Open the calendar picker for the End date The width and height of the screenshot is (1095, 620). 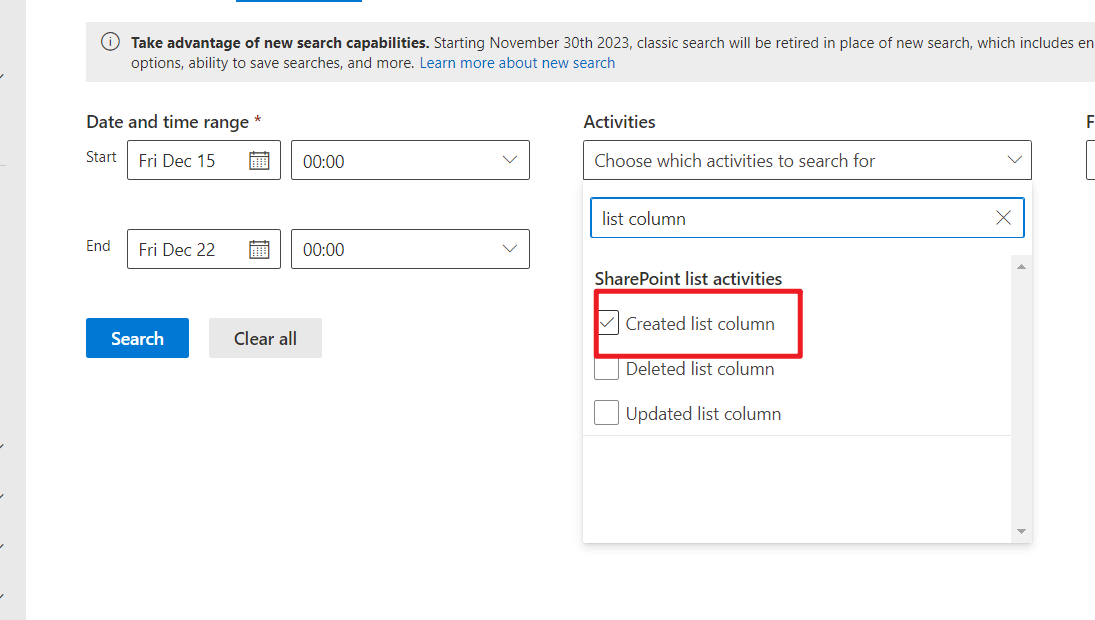260,249
